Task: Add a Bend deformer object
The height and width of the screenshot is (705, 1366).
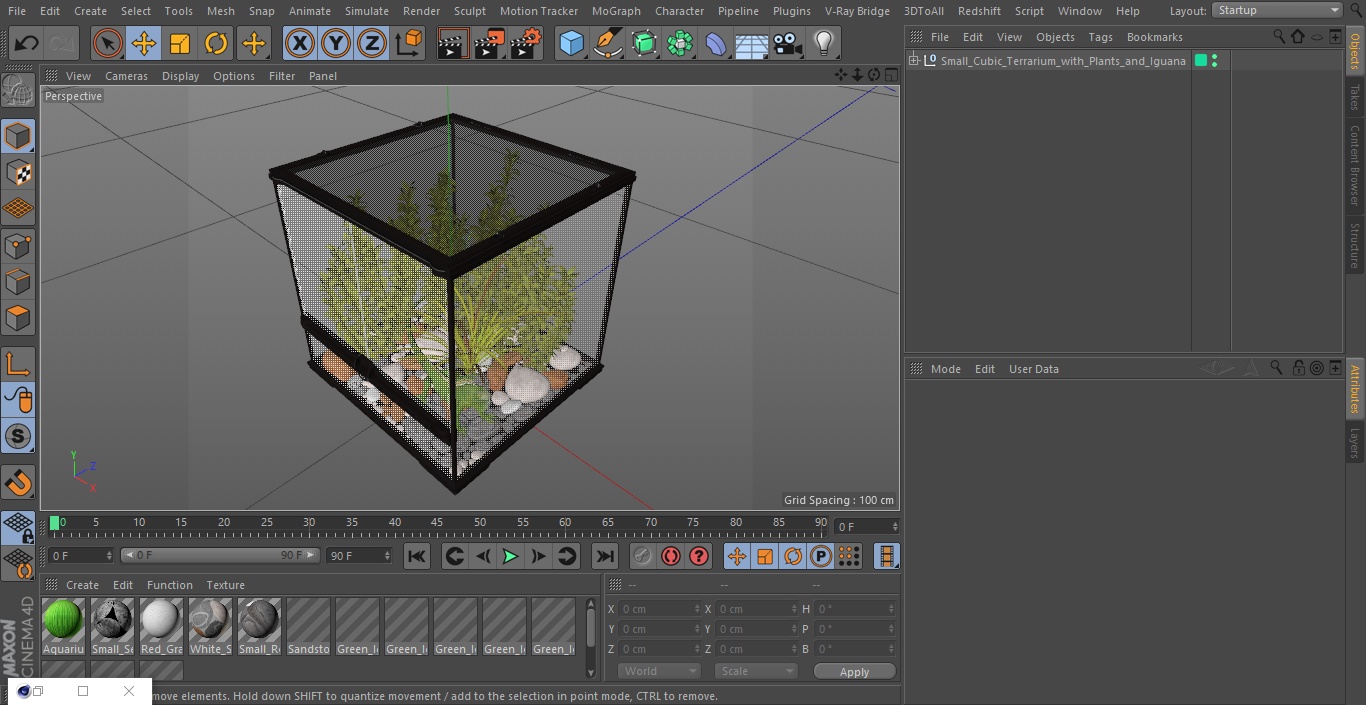Action: 716,43
